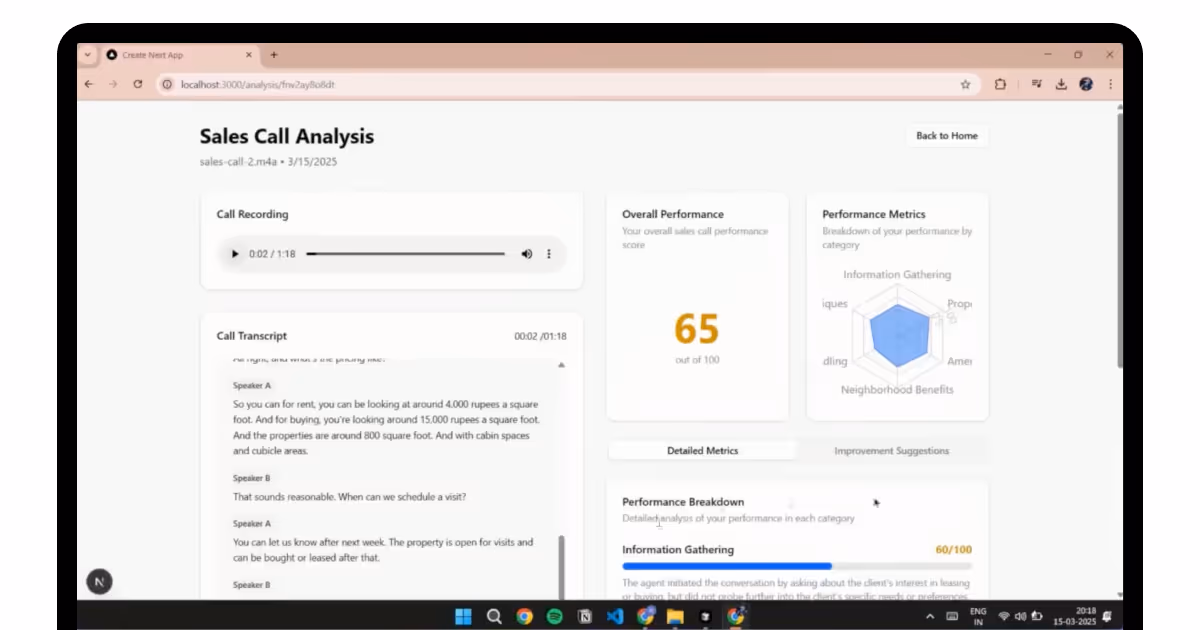Open Notion from the taskbar

coord(585,616)
